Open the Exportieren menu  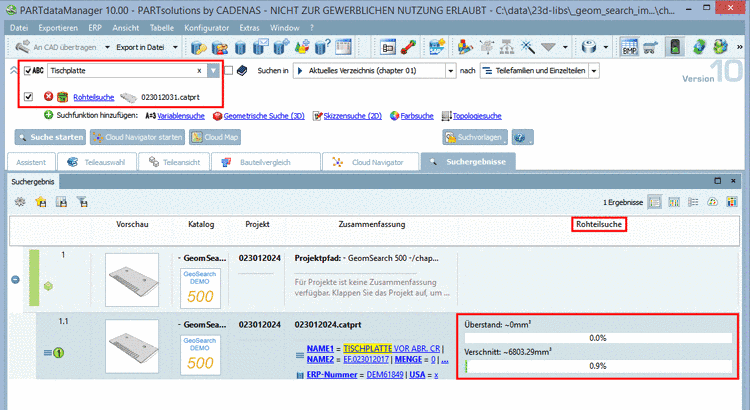tap(58, 28)
